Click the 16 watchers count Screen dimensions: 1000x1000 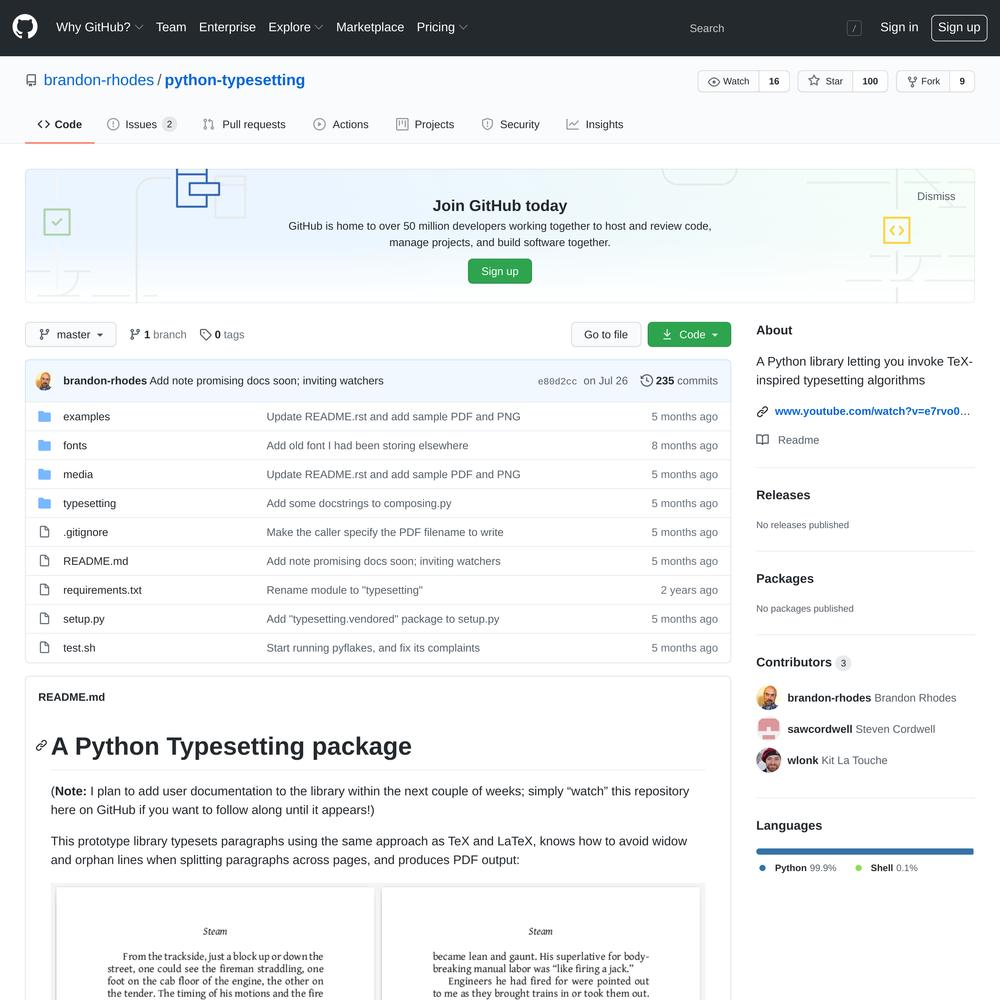[x=774, y=81]
